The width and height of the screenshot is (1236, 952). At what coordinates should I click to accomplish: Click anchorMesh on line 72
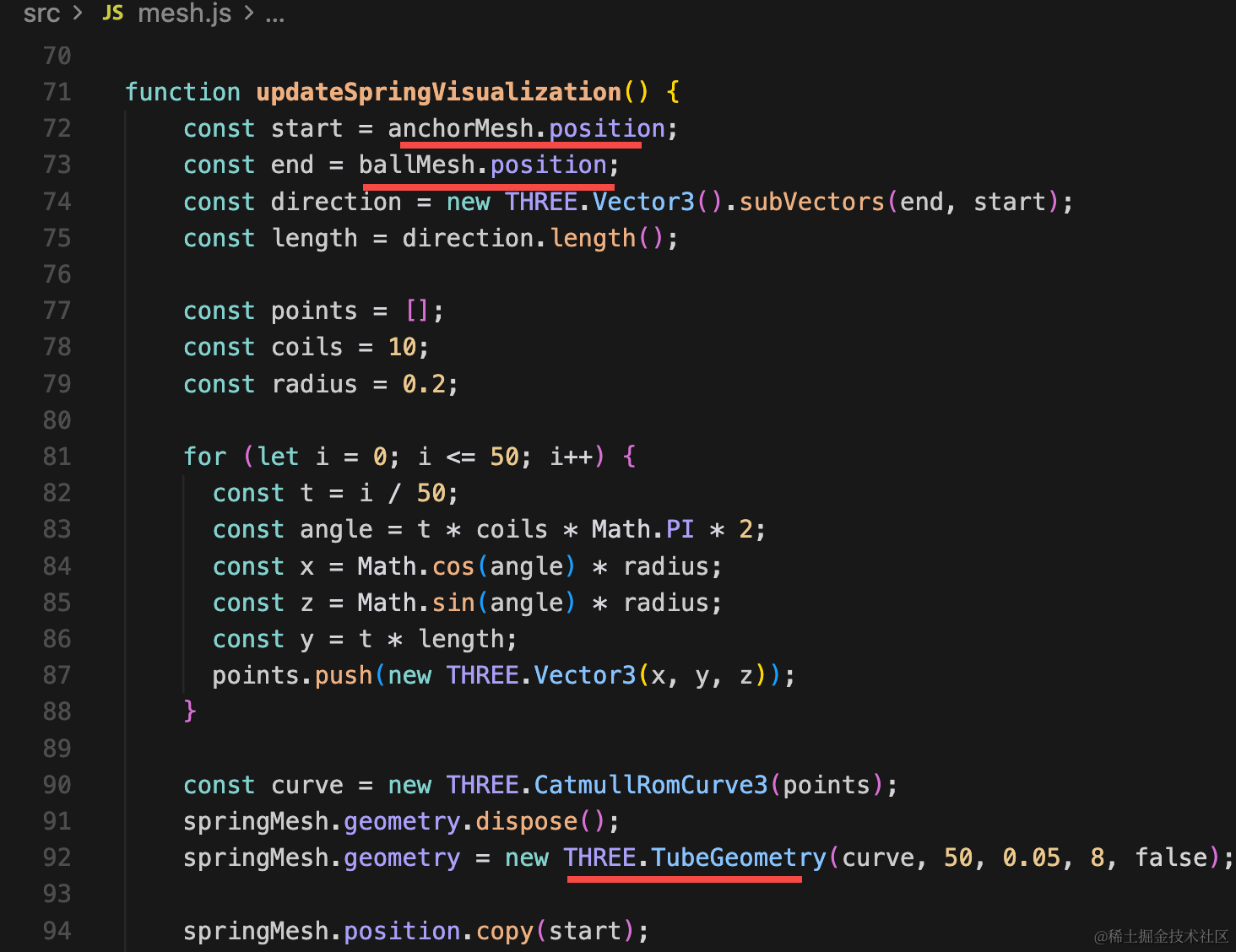[461, 128]
